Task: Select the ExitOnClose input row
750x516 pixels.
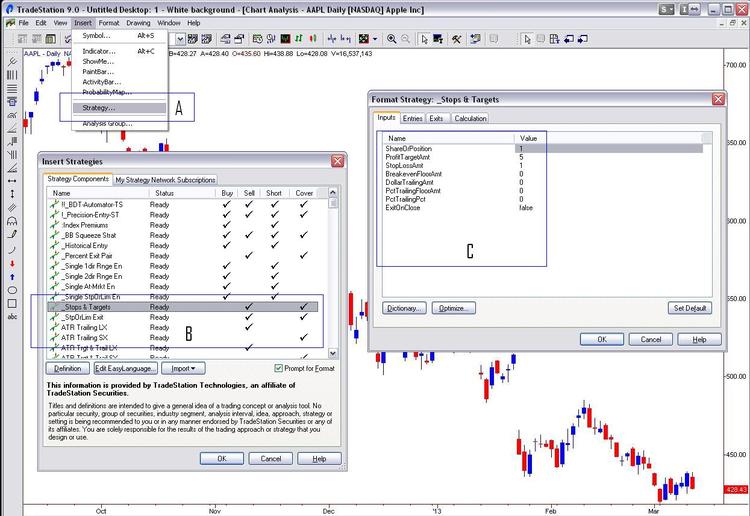Action: tap(543, 208)
